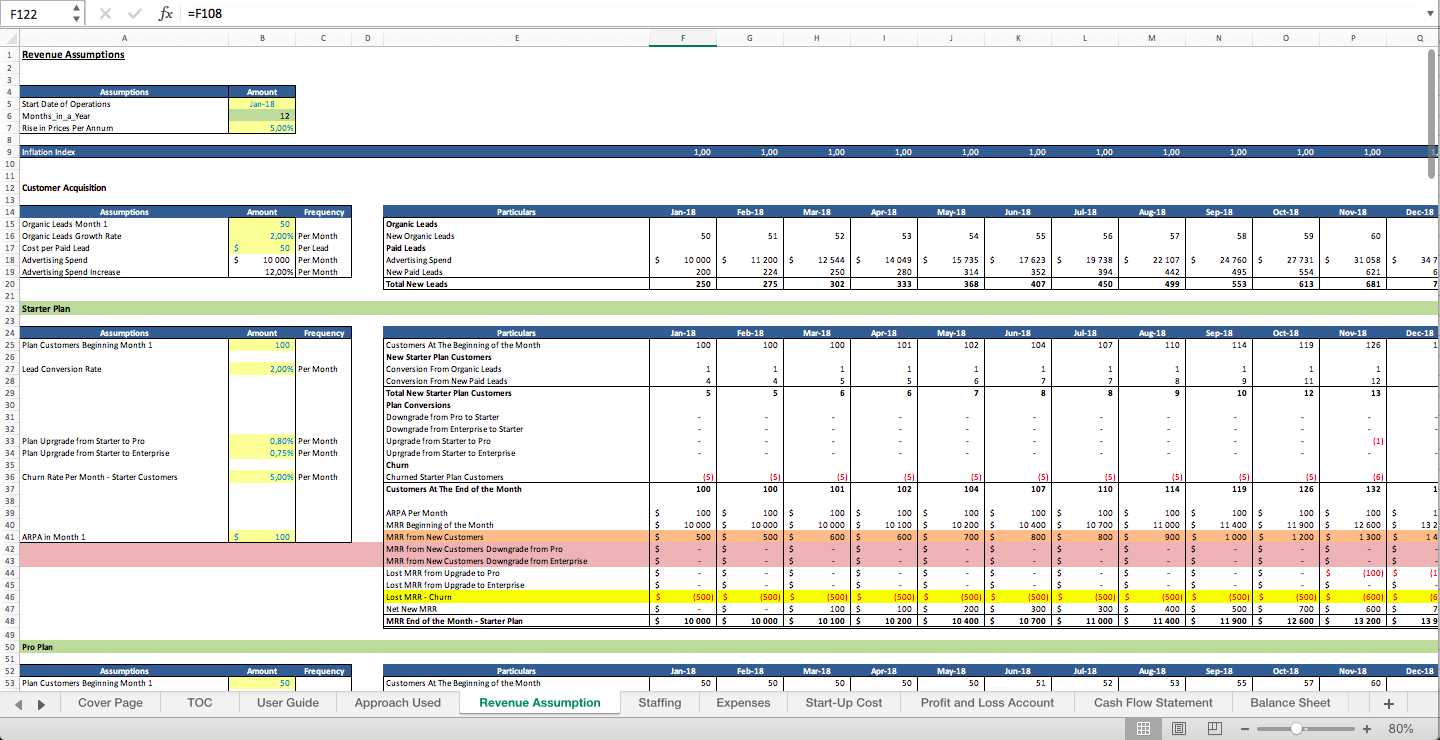1440x740 pixels.
Task: Select Months_in_a_Year value 12
Action: pos(262,116)
